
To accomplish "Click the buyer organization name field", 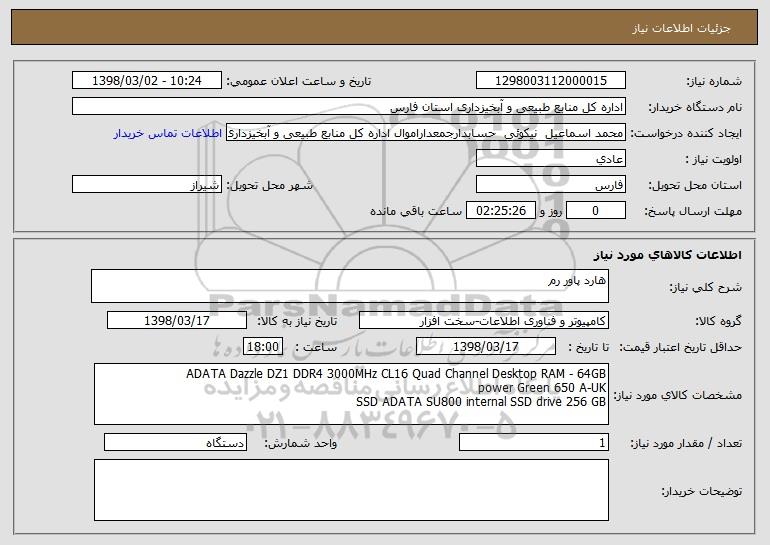I will coord(349,107).
